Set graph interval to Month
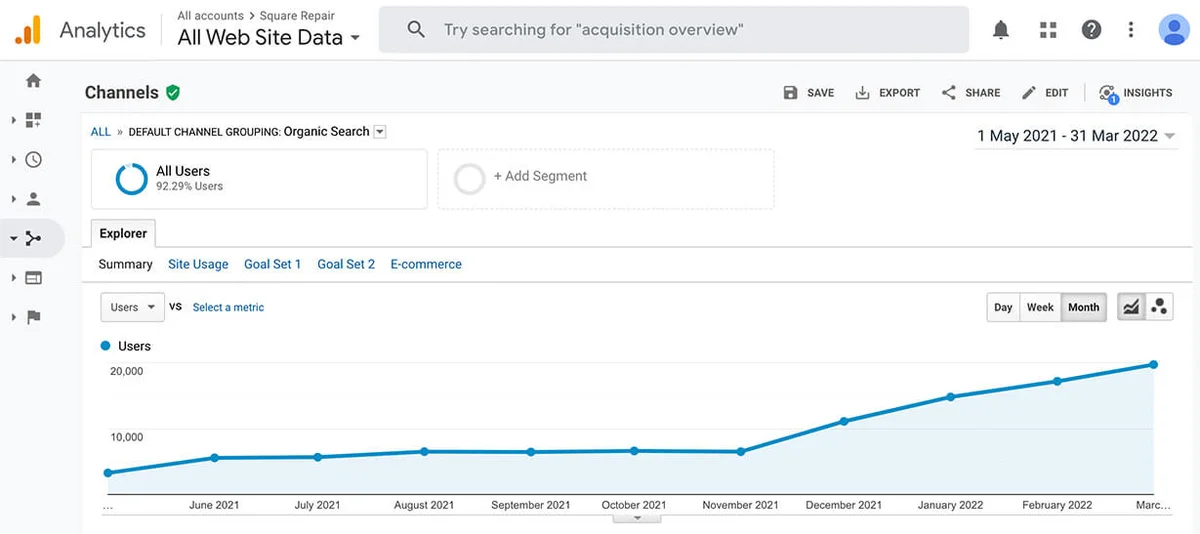Viewport: 1200px width, 534px height. 1083,307
